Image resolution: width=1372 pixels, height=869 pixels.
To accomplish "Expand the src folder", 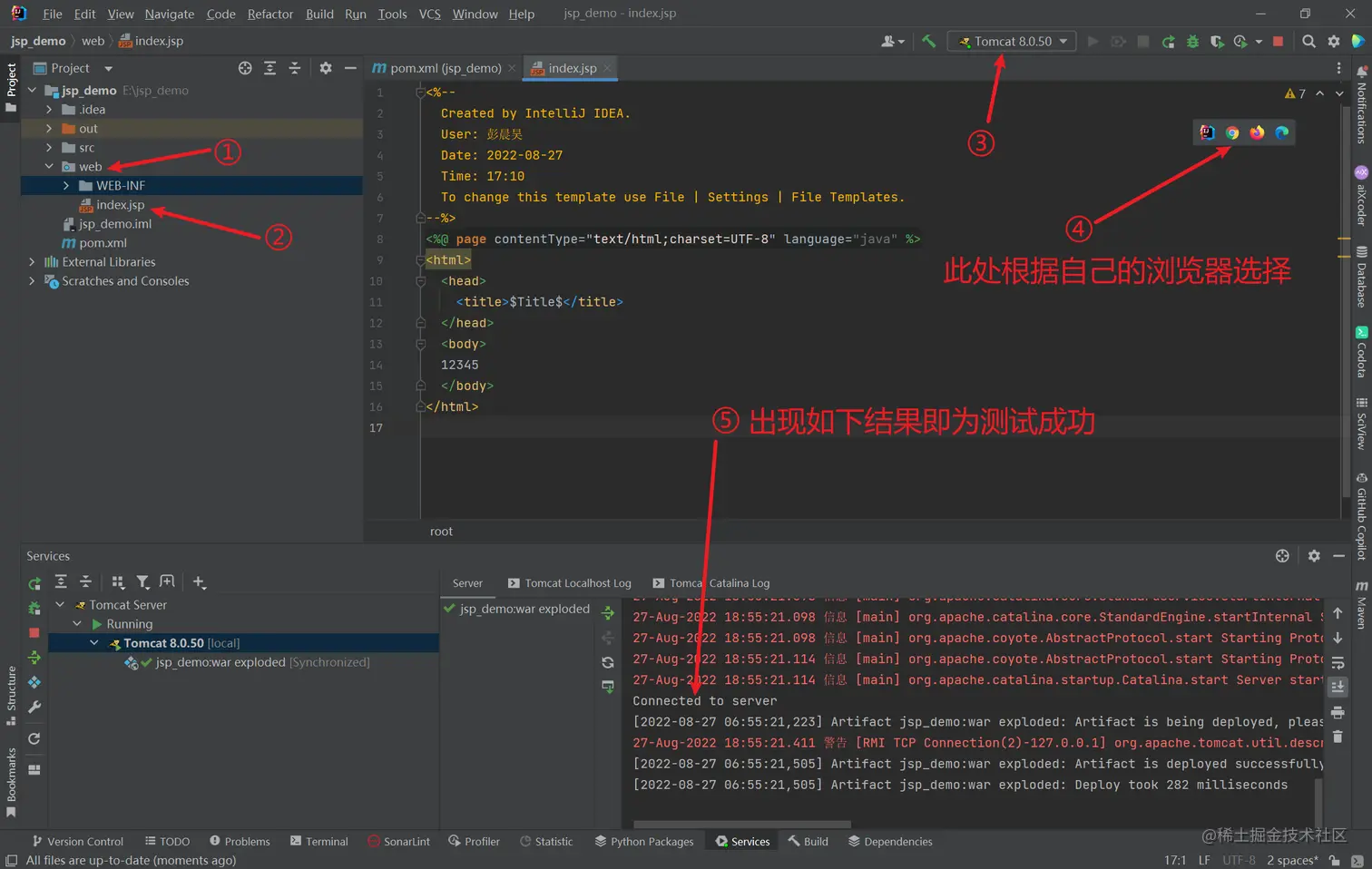I will [x=50, y=148].
